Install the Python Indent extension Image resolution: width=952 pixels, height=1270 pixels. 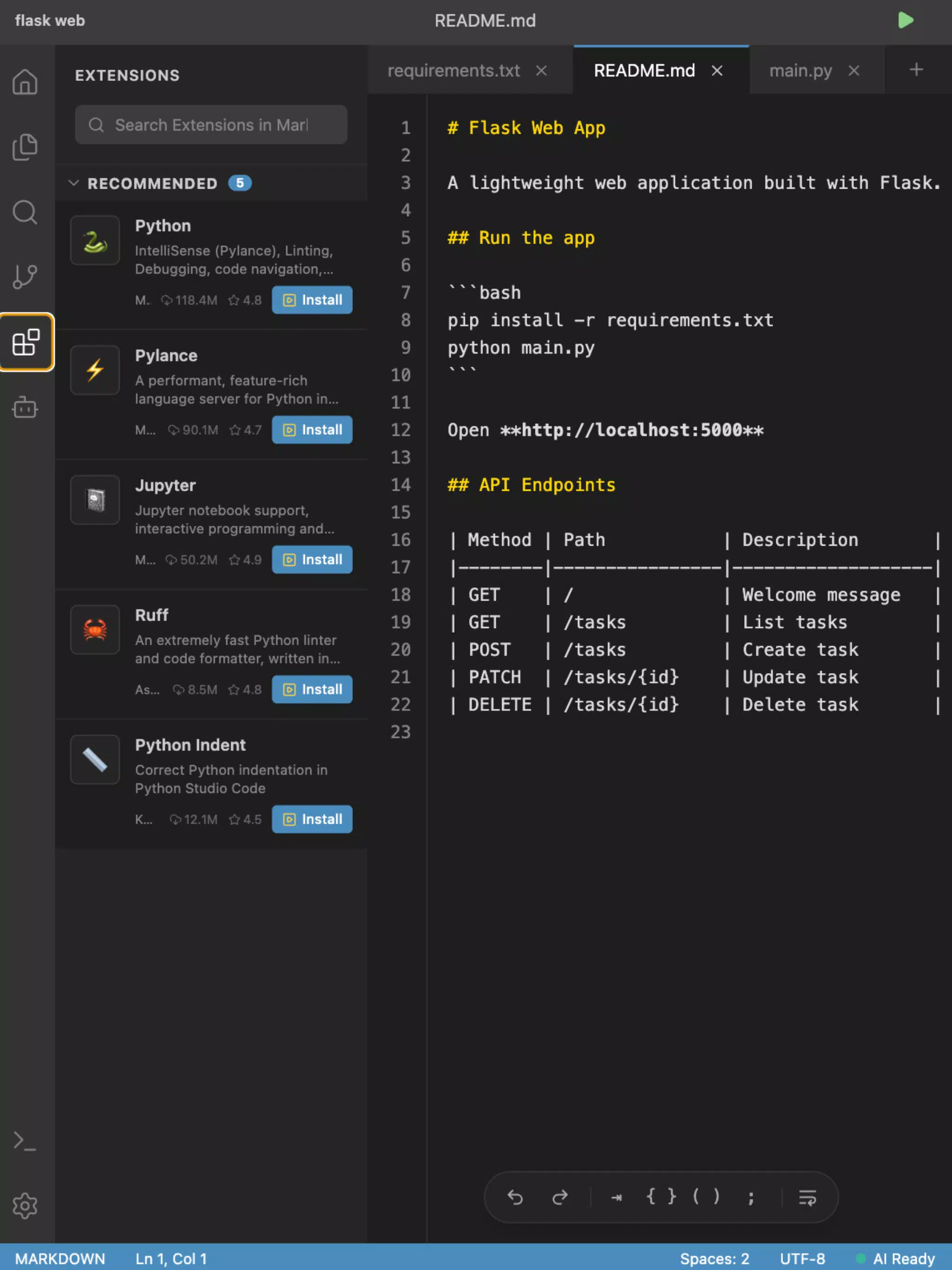tap(312, 819)
